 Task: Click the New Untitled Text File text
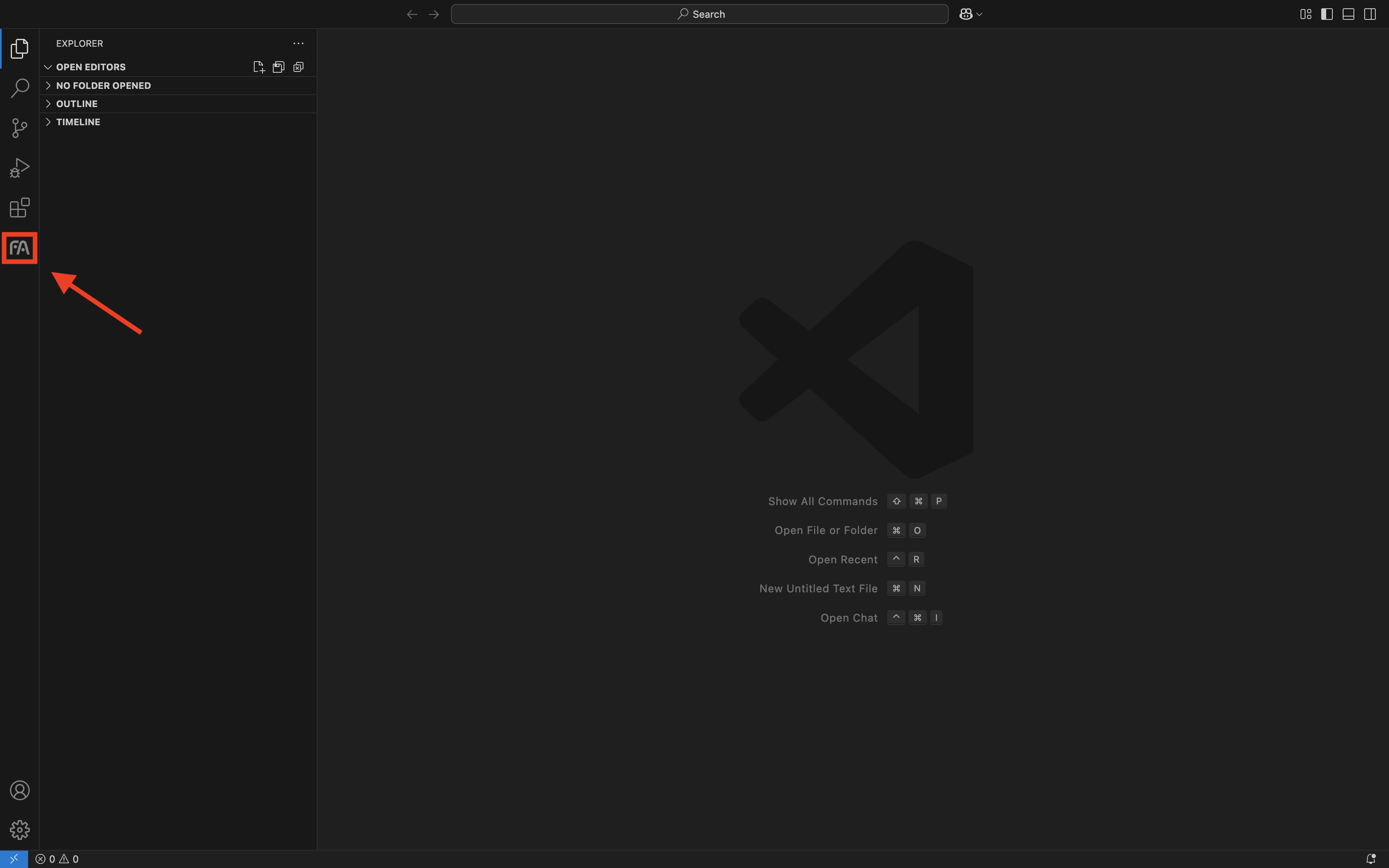tap(818, 589)
